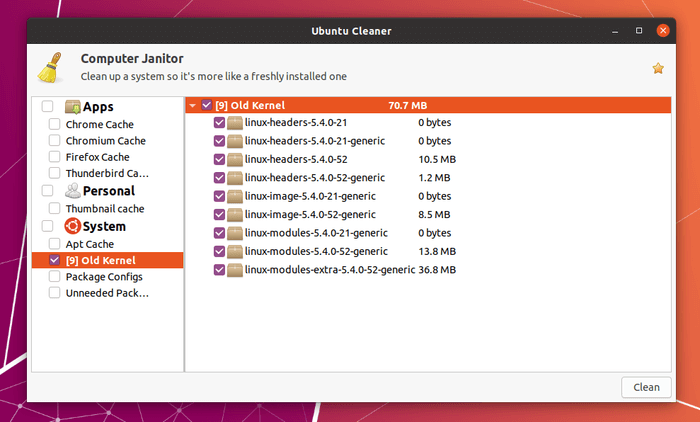This screenshot has height=422, width=700.
Task: Untick linux-headers-5.4.0-52-generic checkbox
Action: coord(219,177)
